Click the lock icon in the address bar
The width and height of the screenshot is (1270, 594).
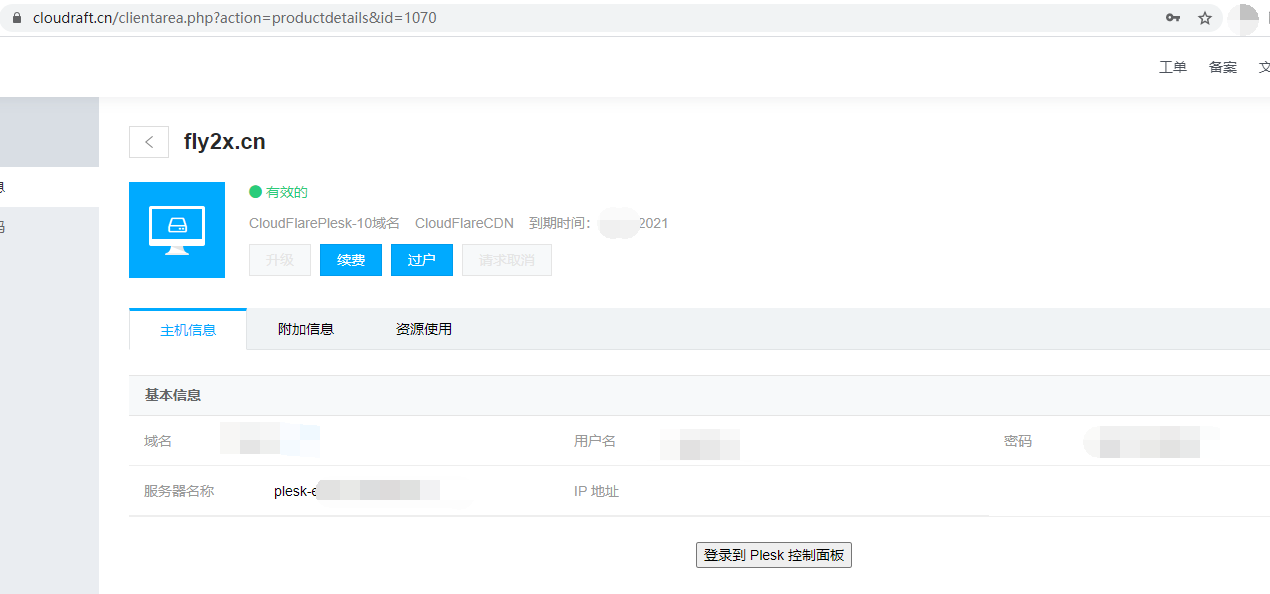pos(16,18)
